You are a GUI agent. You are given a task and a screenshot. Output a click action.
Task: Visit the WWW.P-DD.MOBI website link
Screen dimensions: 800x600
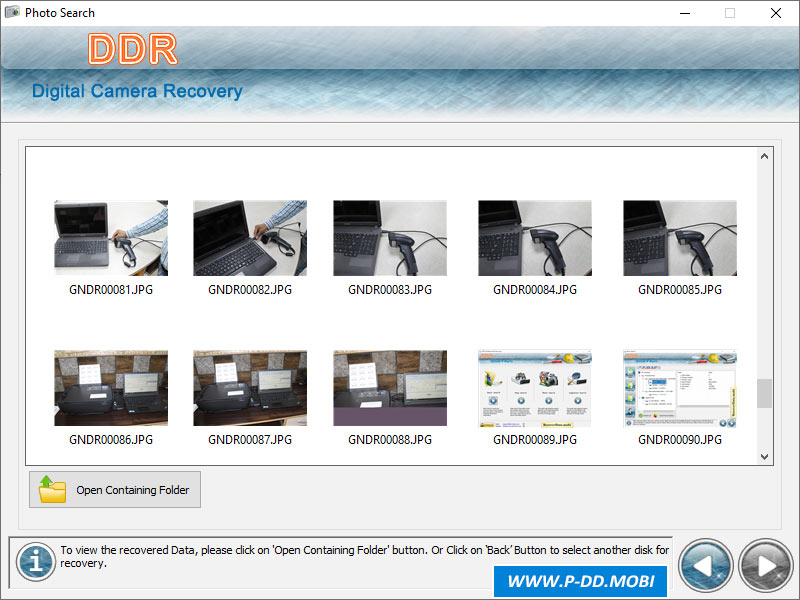581,581
